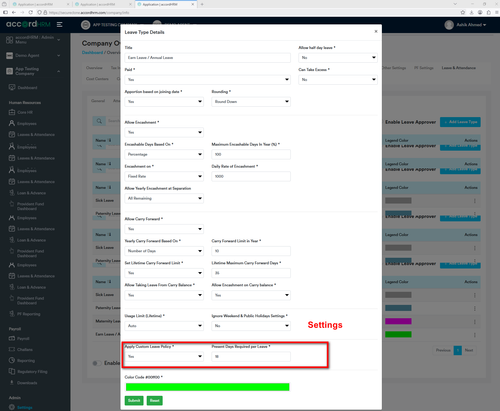Click the App Testing Company header icon
Image resolution: width=500 pixels, height=411 pixels.
(x=86, y=25)
